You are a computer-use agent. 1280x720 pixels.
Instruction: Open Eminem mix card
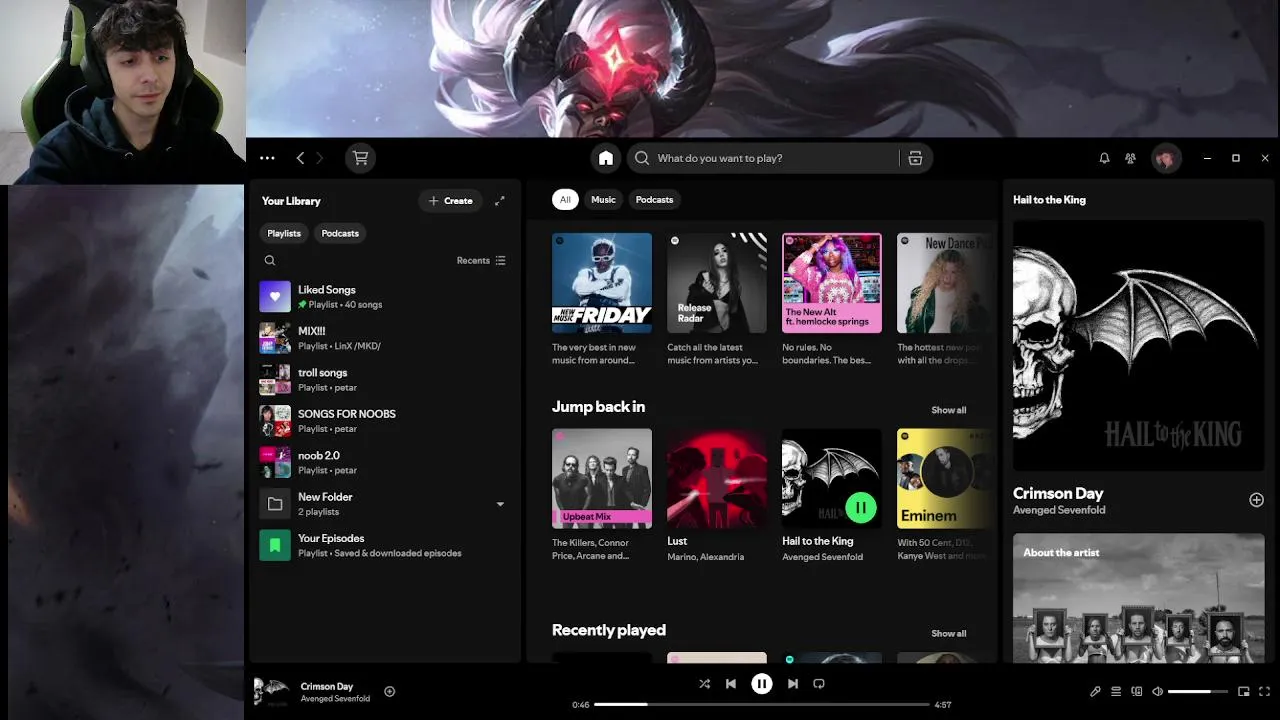[945, 495]
